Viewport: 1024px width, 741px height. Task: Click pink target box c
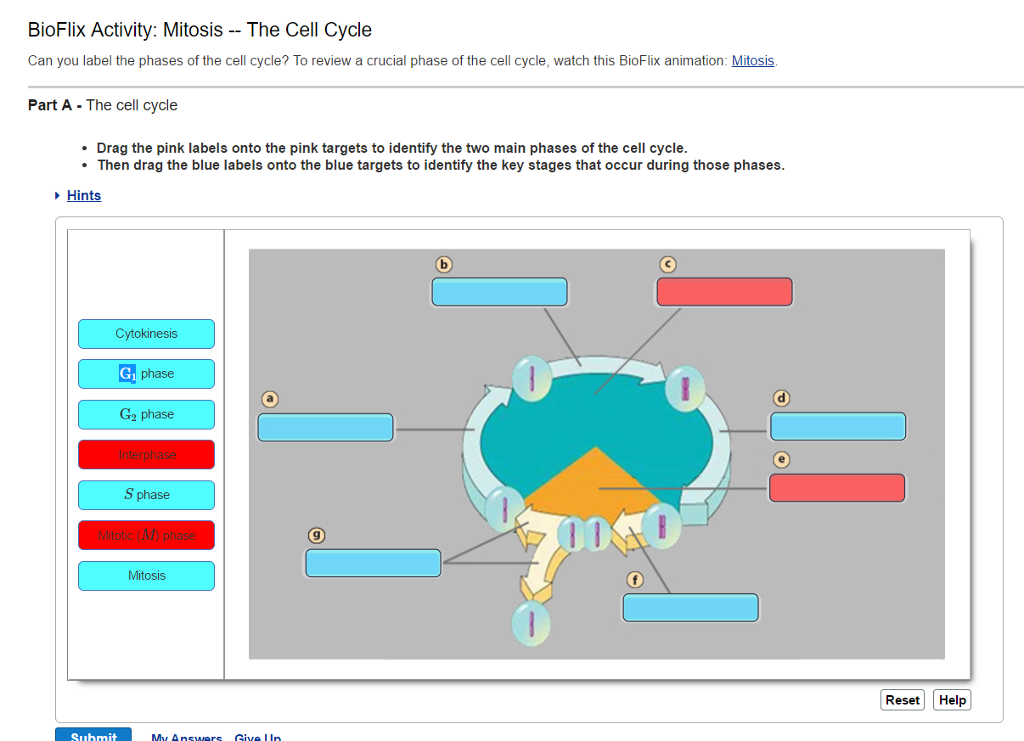click(x=724, y=292)
